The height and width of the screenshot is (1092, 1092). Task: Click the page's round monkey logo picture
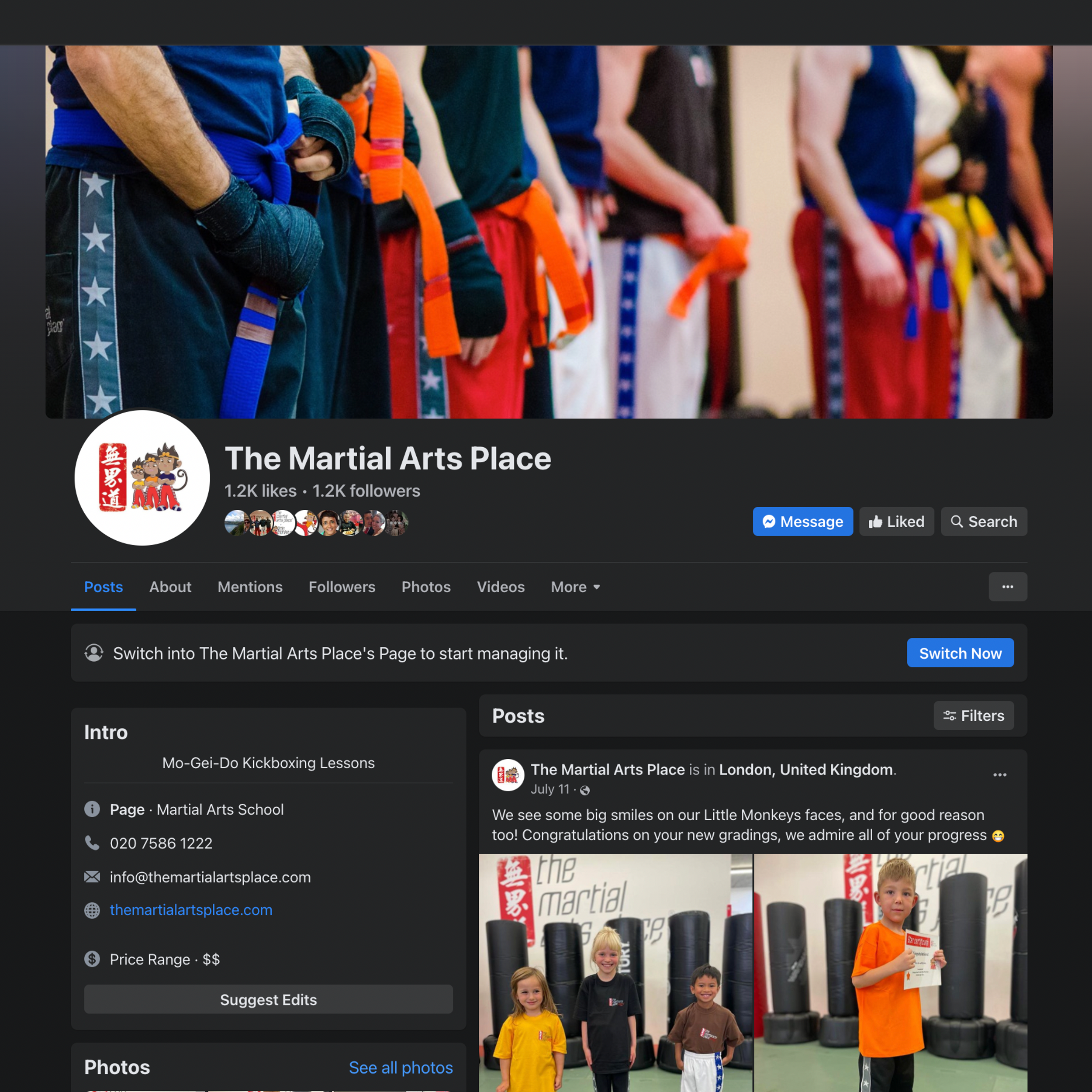tap(142, 477)
